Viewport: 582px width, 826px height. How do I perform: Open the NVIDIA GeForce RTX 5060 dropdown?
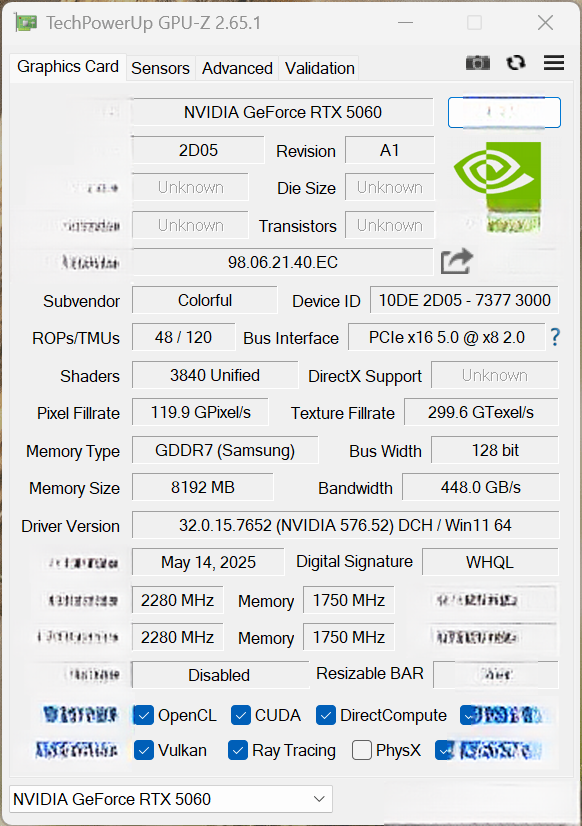(171, 799)
